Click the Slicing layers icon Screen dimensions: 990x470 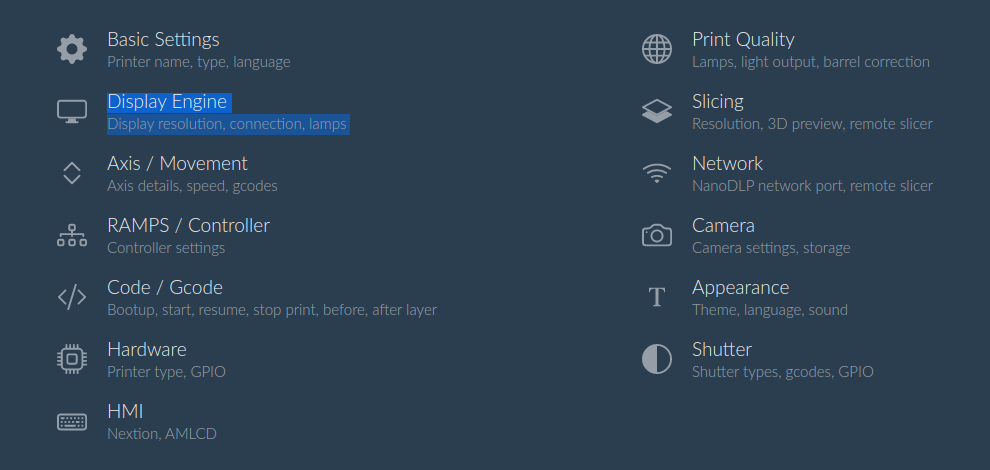(657, 111)
